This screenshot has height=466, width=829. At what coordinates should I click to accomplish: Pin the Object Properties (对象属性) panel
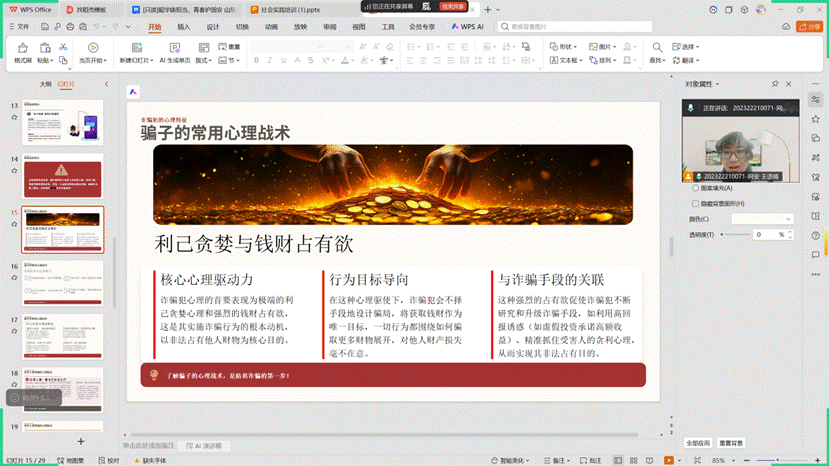[775, 84]
